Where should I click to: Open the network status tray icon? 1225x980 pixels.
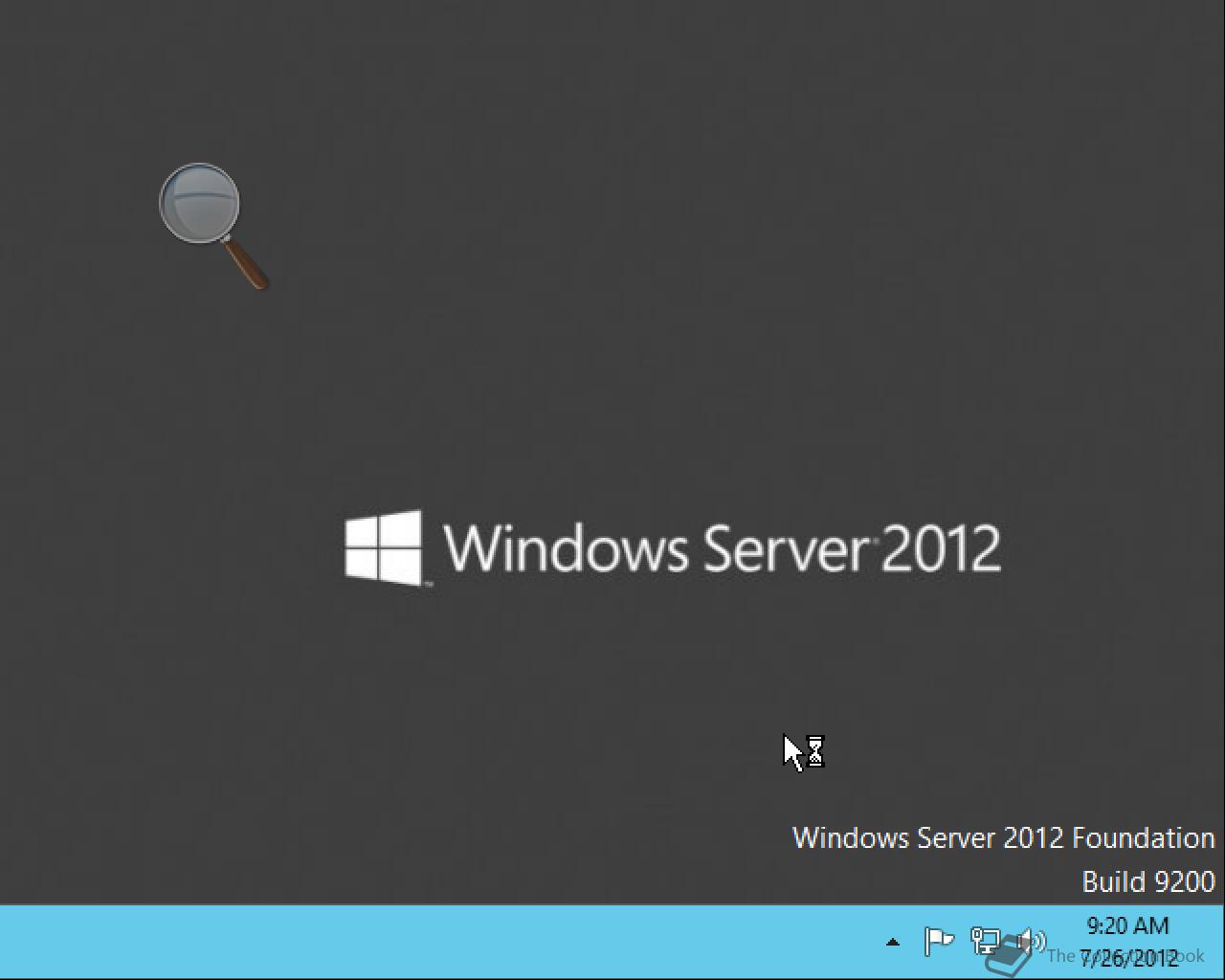[986, 942]
